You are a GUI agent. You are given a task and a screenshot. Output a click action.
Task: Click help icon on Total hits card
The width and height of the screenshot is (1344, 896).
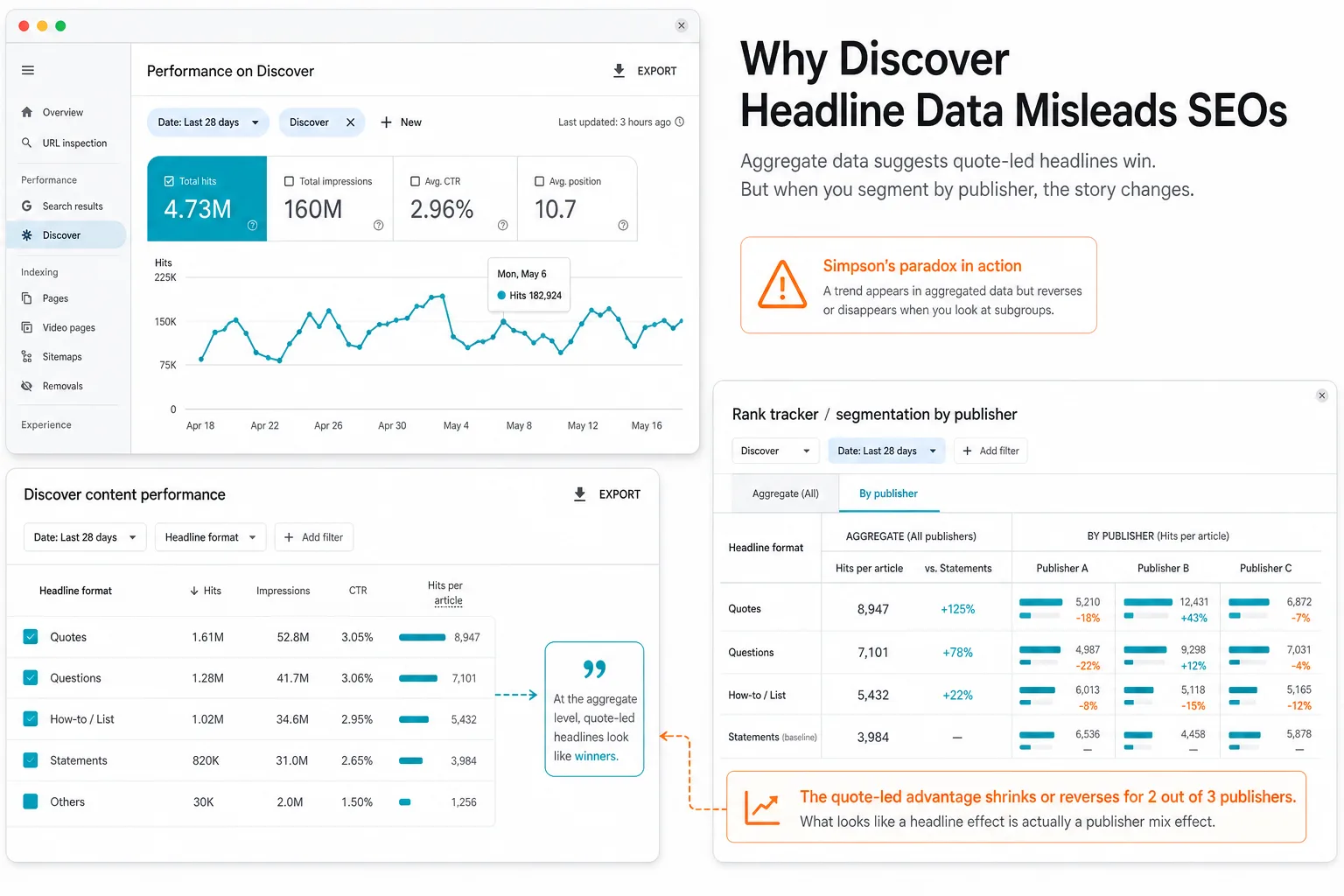[x=252, y=226]
